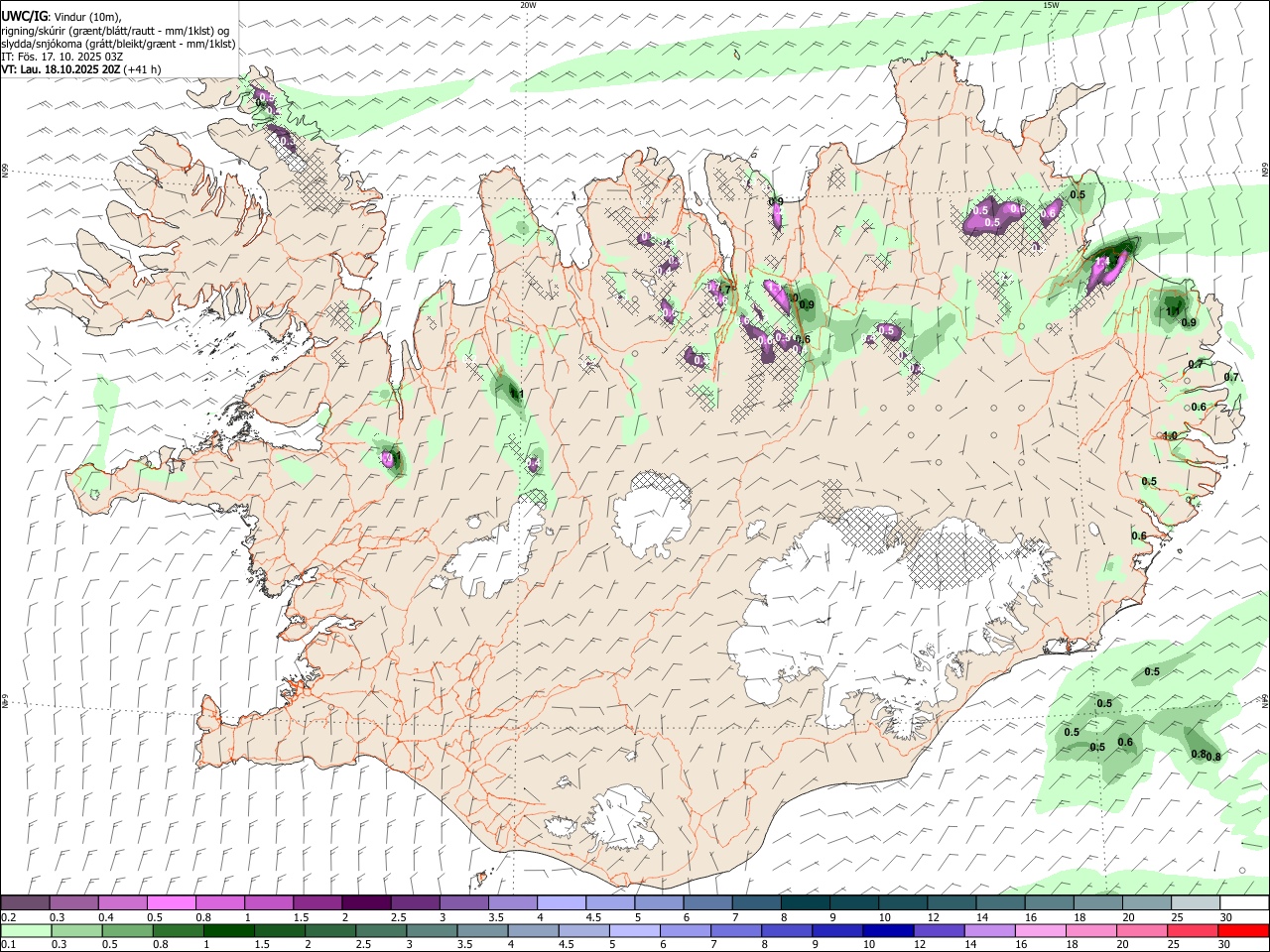Click the rain legend swatch between 6 and 7
Viewport: 1270px width, 952px height.
684,931
